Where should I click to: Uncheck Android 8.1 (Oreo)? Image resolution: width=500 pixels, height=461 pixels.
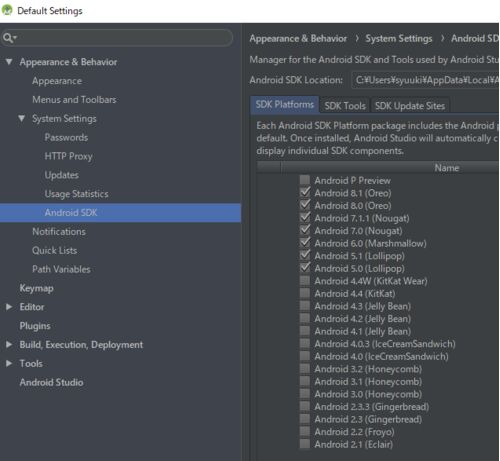click(305, 193)
